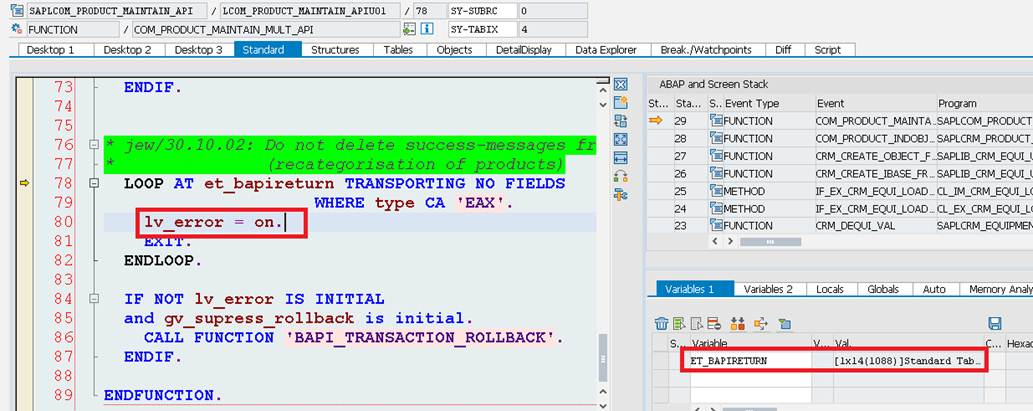Select stack row CRM_DEQUI_VAL
The height and width of the screenshot is (411, 1033).
click(x=840, y=226)
